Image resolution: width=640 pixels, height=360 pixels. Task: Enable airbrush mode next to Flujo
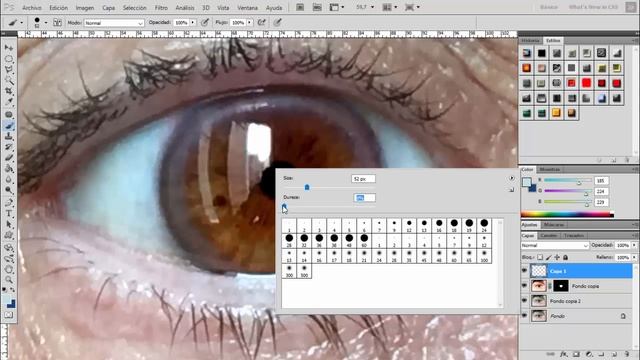pyautogui.click(x=262, y=23)
